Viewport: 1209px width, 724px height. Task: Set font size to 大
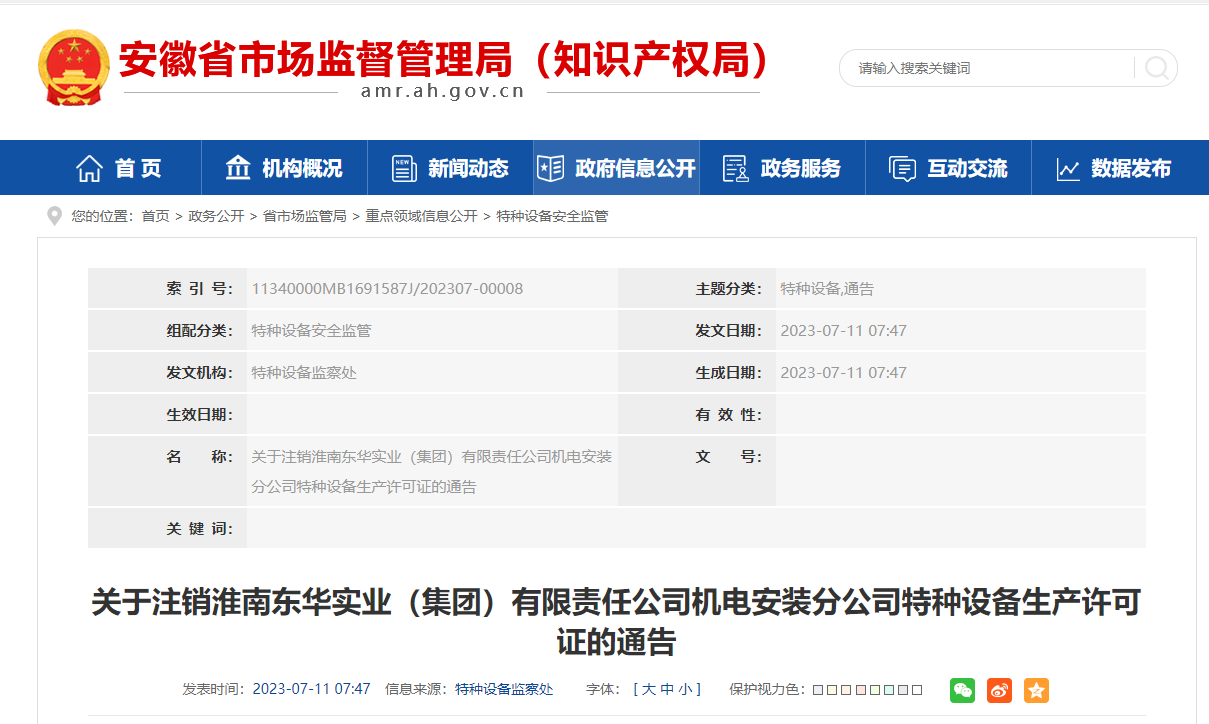(x=648, y=689)
